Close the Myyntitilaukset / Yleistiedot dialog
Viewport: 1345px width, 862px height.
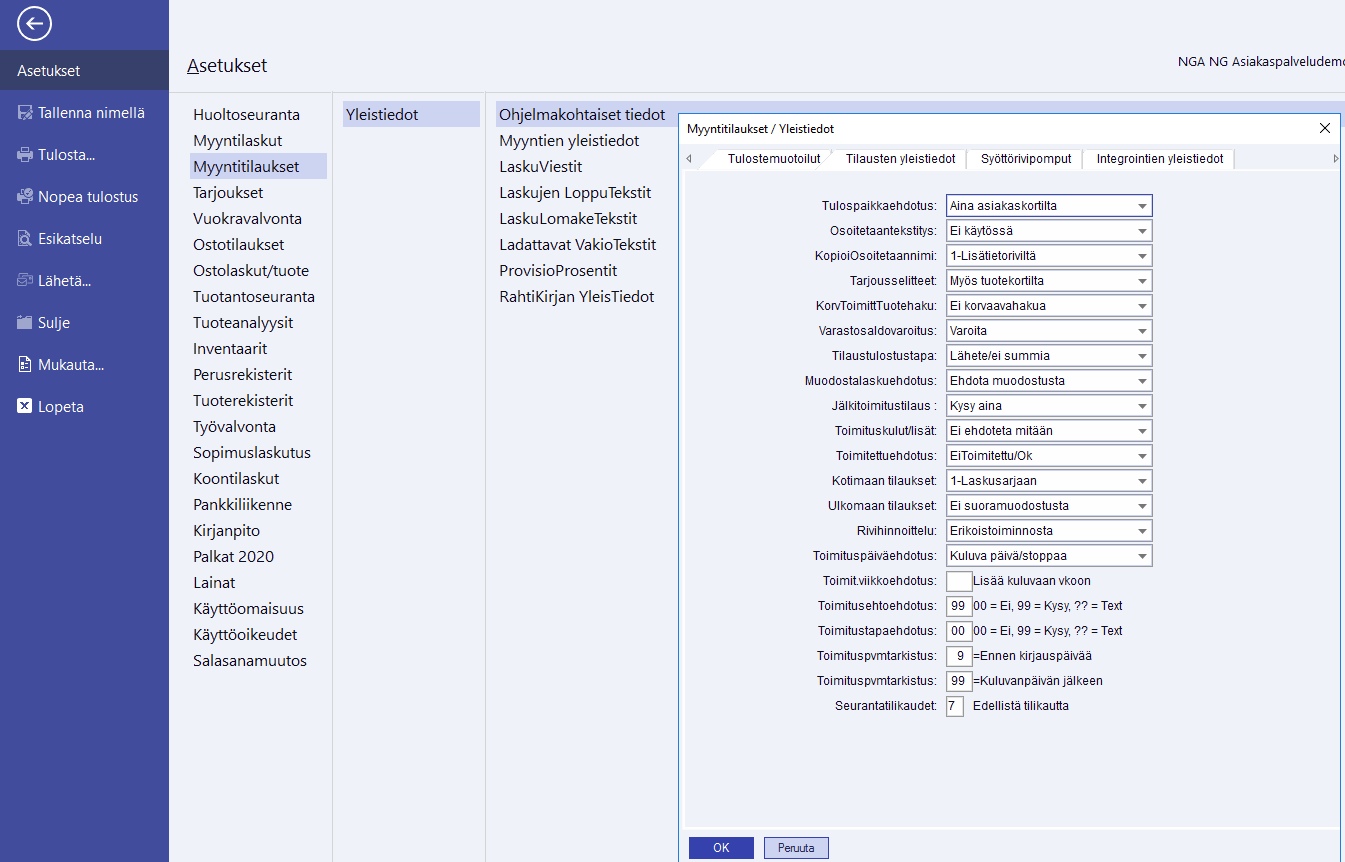tap(1325, 128)
